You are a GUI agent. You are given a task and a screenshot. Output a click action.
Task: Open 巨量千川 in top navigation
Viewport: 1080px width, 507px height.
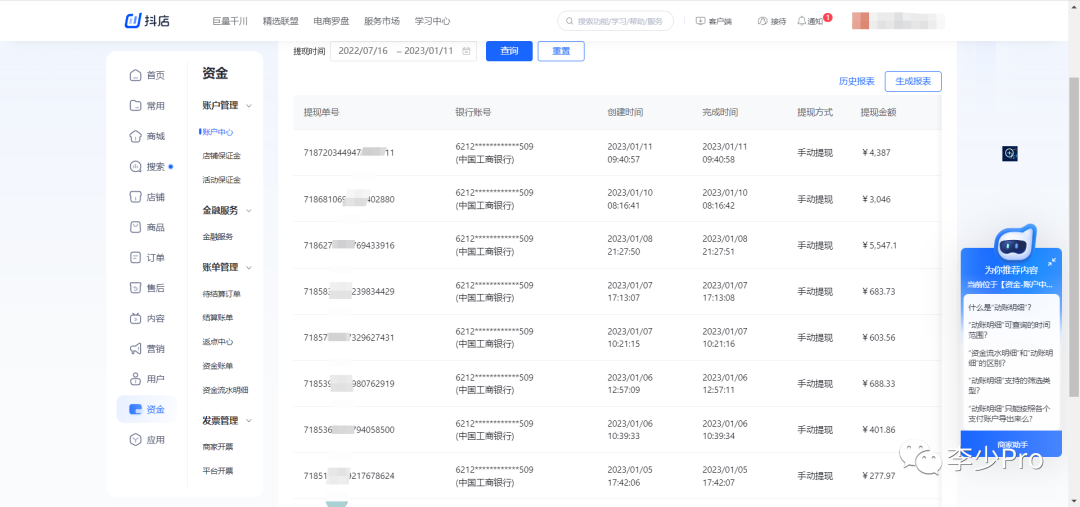coord(230,21)
